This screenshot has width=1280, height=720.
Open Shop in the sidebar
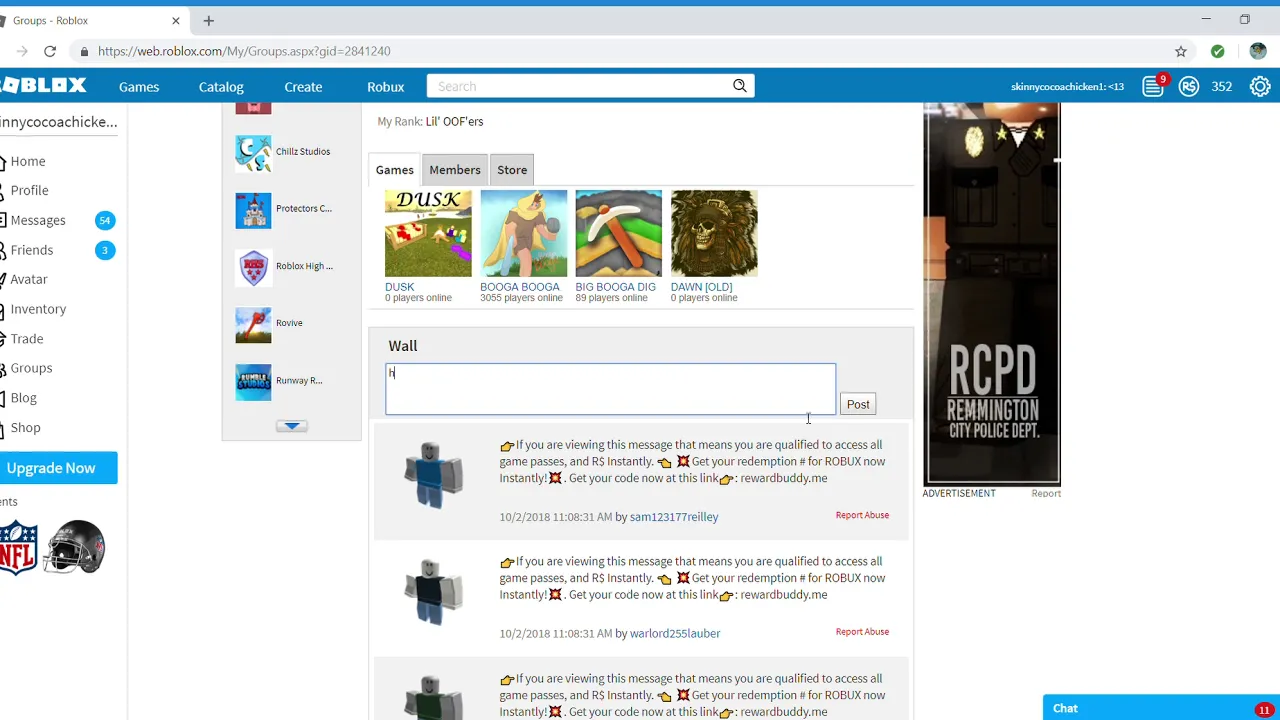(x=26, y=427)
